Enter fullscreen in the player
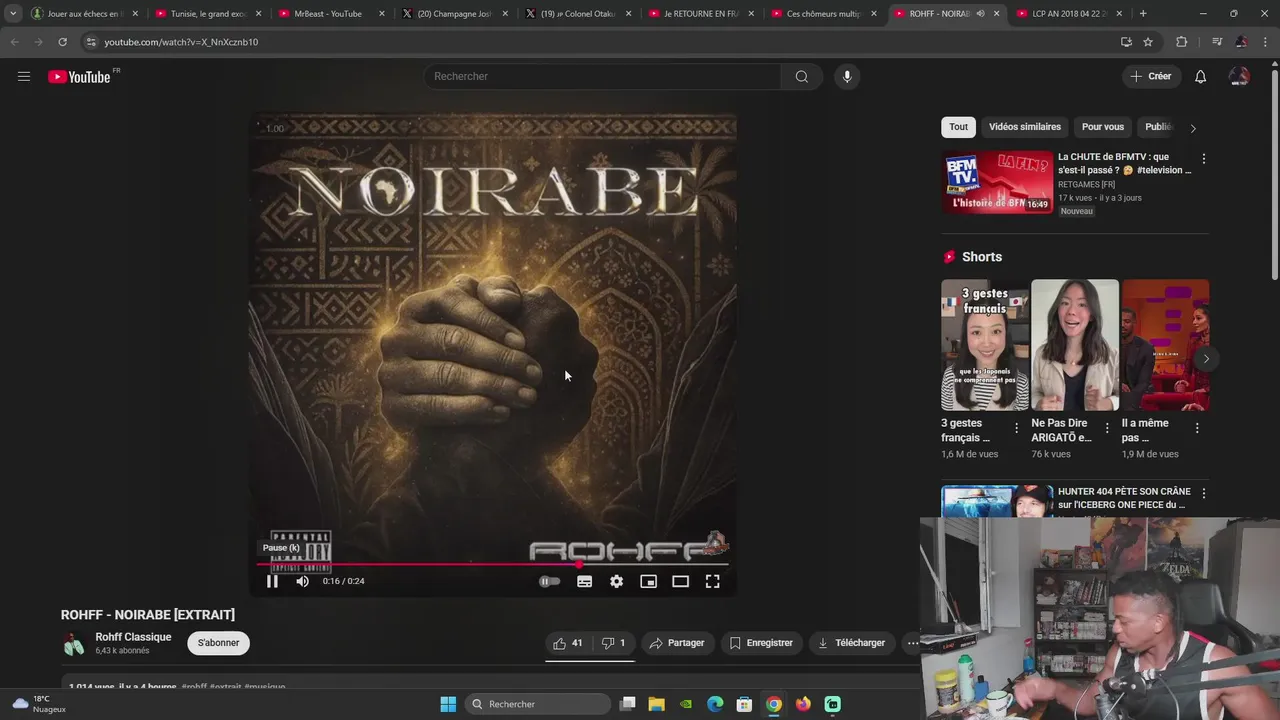 point(713,581)
